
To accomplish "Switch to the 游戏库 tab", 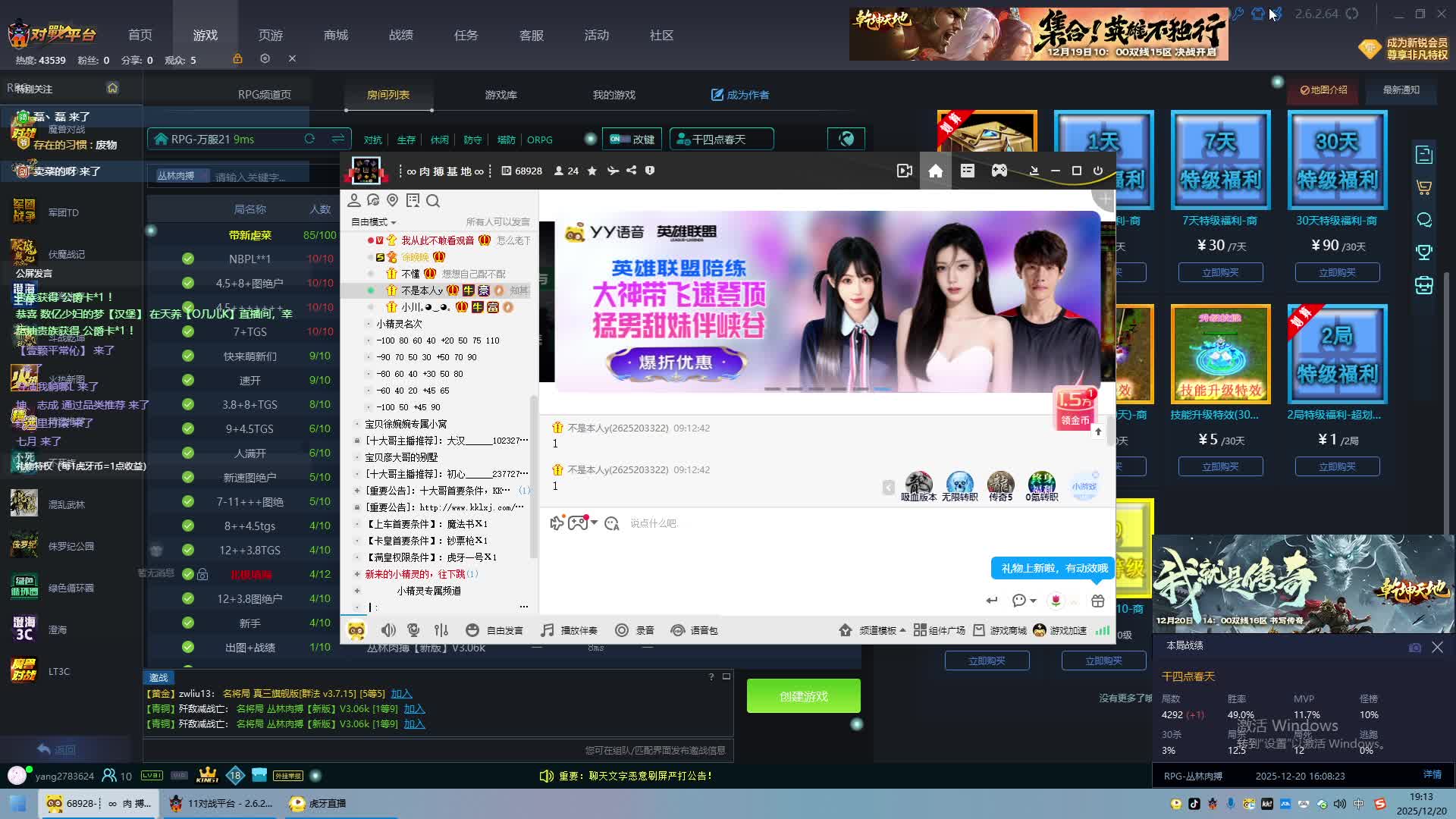I will point(500,95).
